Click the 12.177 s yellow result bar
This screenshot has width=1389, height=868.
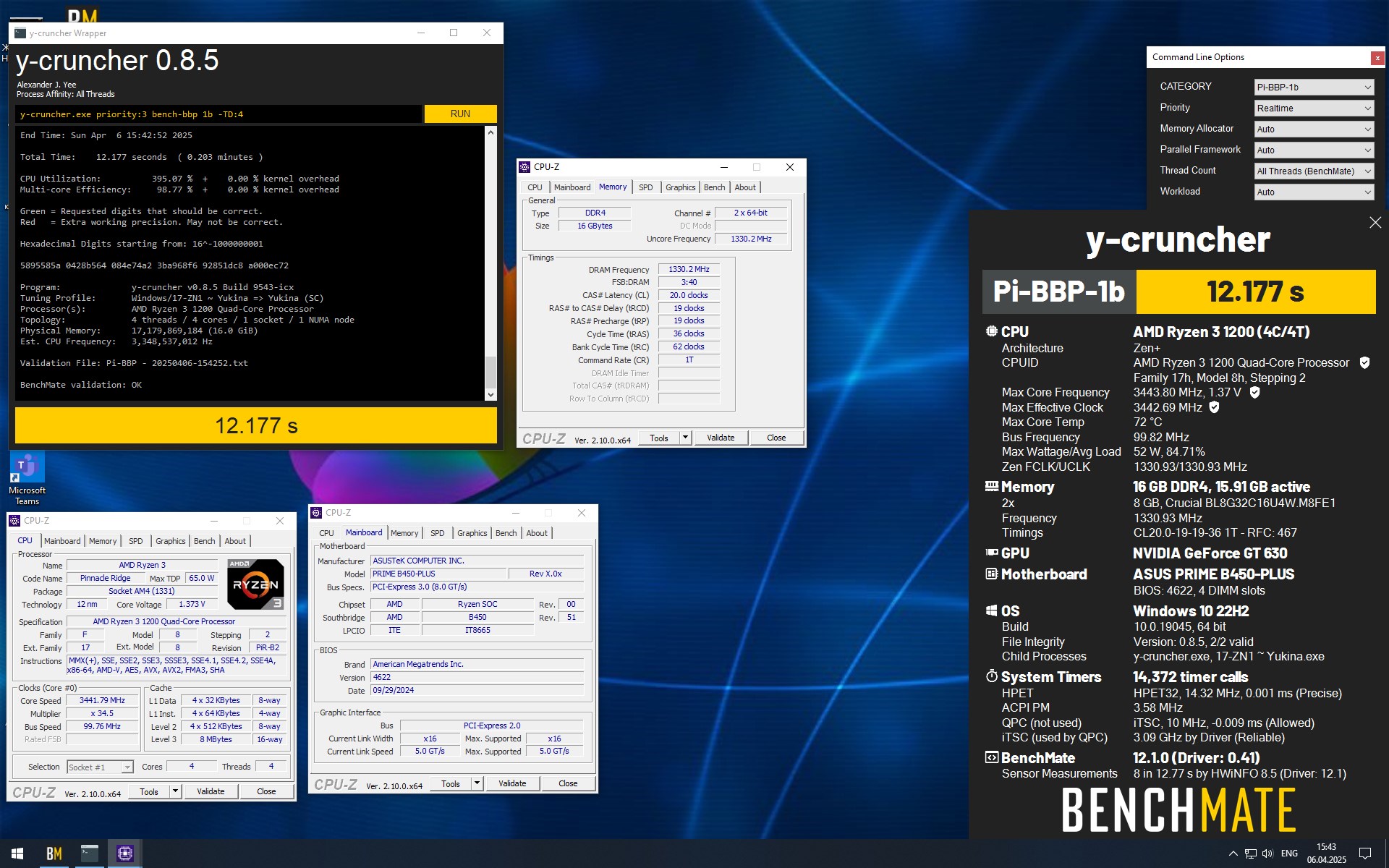pyautogui.click(x=256, y=425)
